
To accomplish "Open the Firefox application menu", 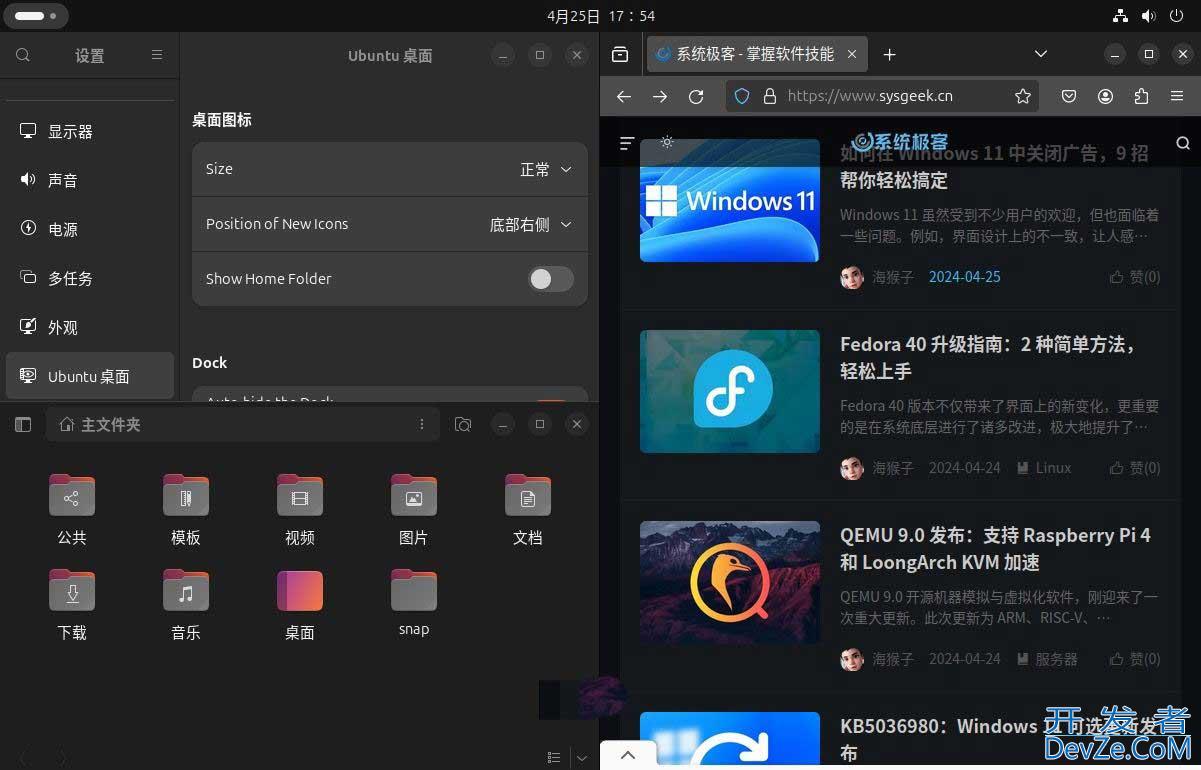I will [1177, 96].
